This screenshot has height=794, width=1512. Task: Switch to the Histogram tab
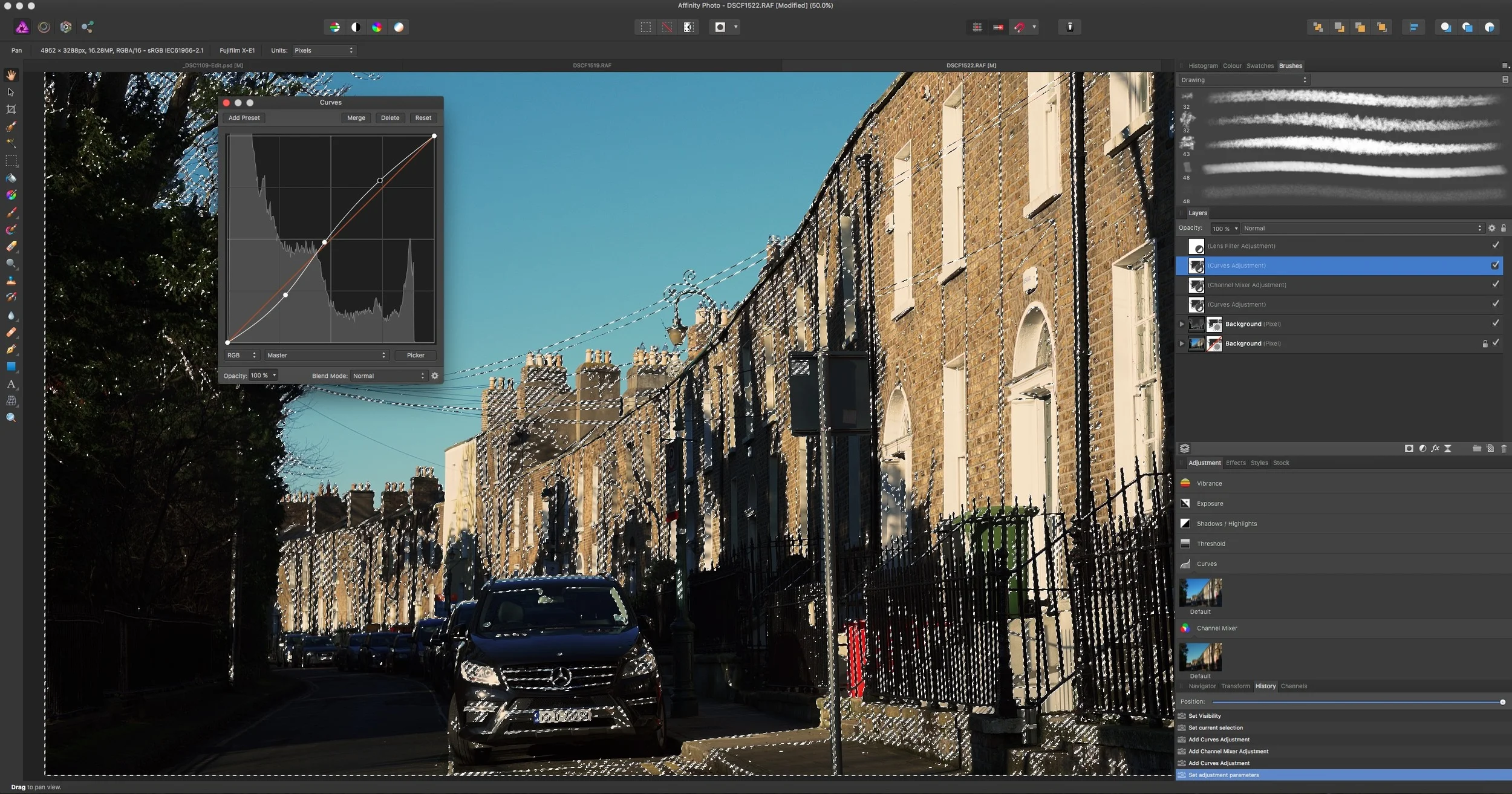coord(1202,66)
